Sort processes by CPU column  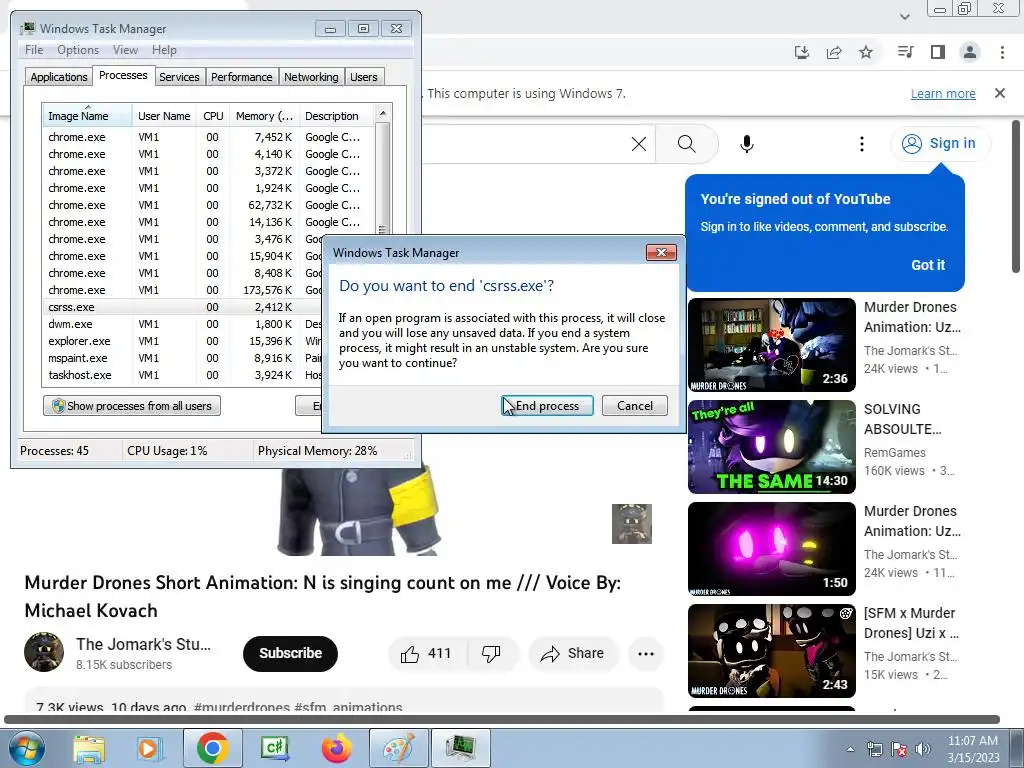(213, 116)
